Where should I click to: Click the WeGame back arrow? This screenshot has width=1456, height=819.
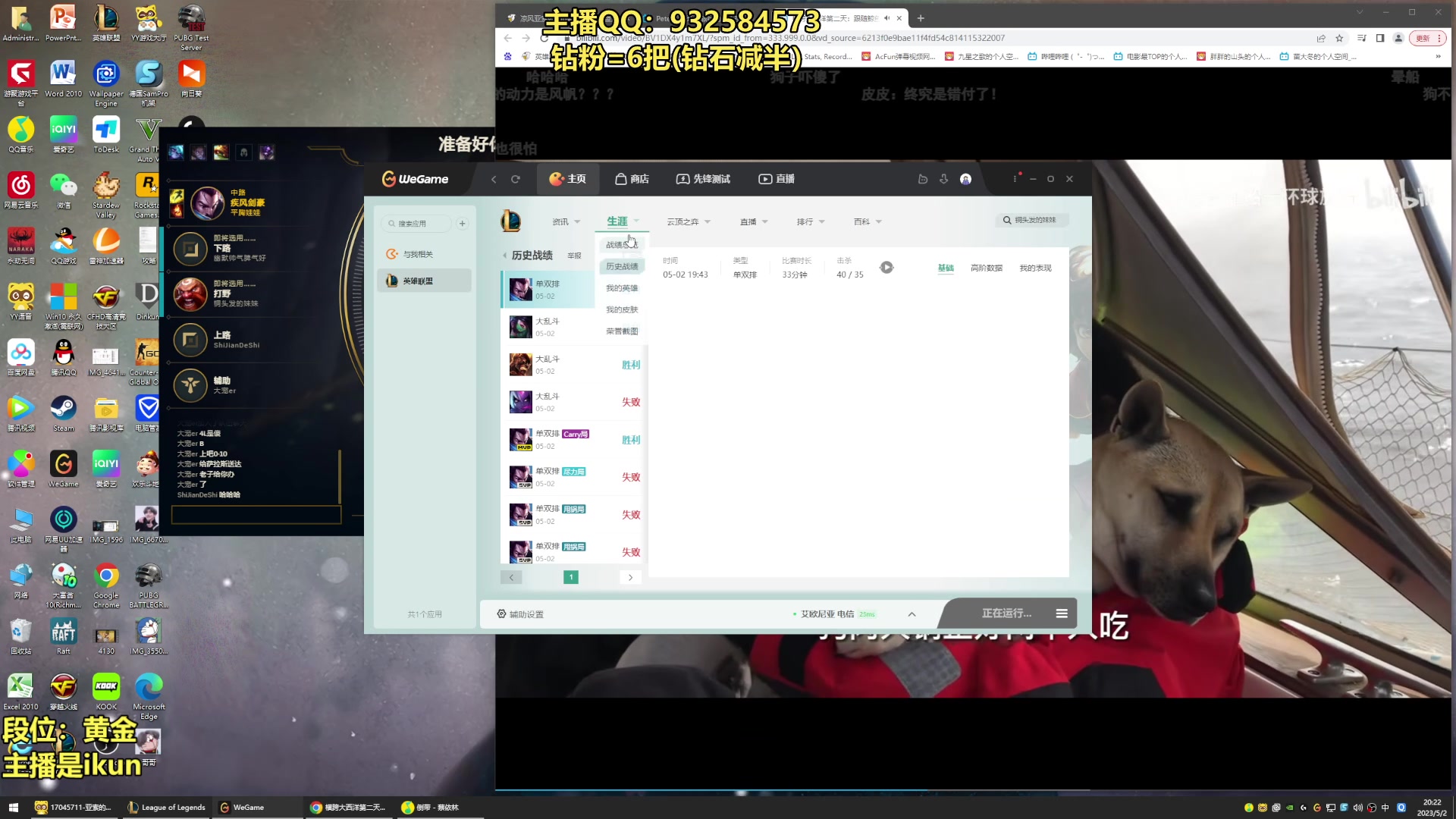[x=494, y=180]
